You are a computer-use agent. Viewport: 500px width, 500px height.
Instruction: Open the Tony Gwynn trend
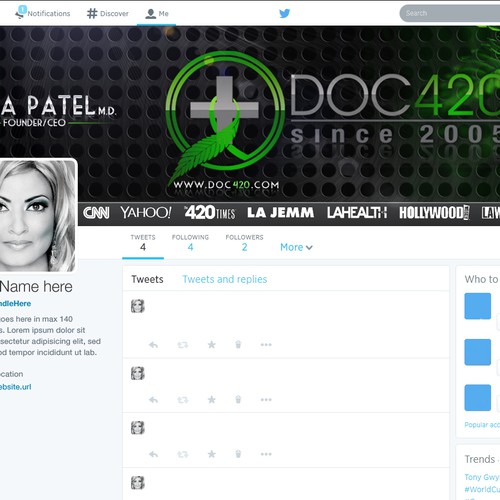coord(482,477)
